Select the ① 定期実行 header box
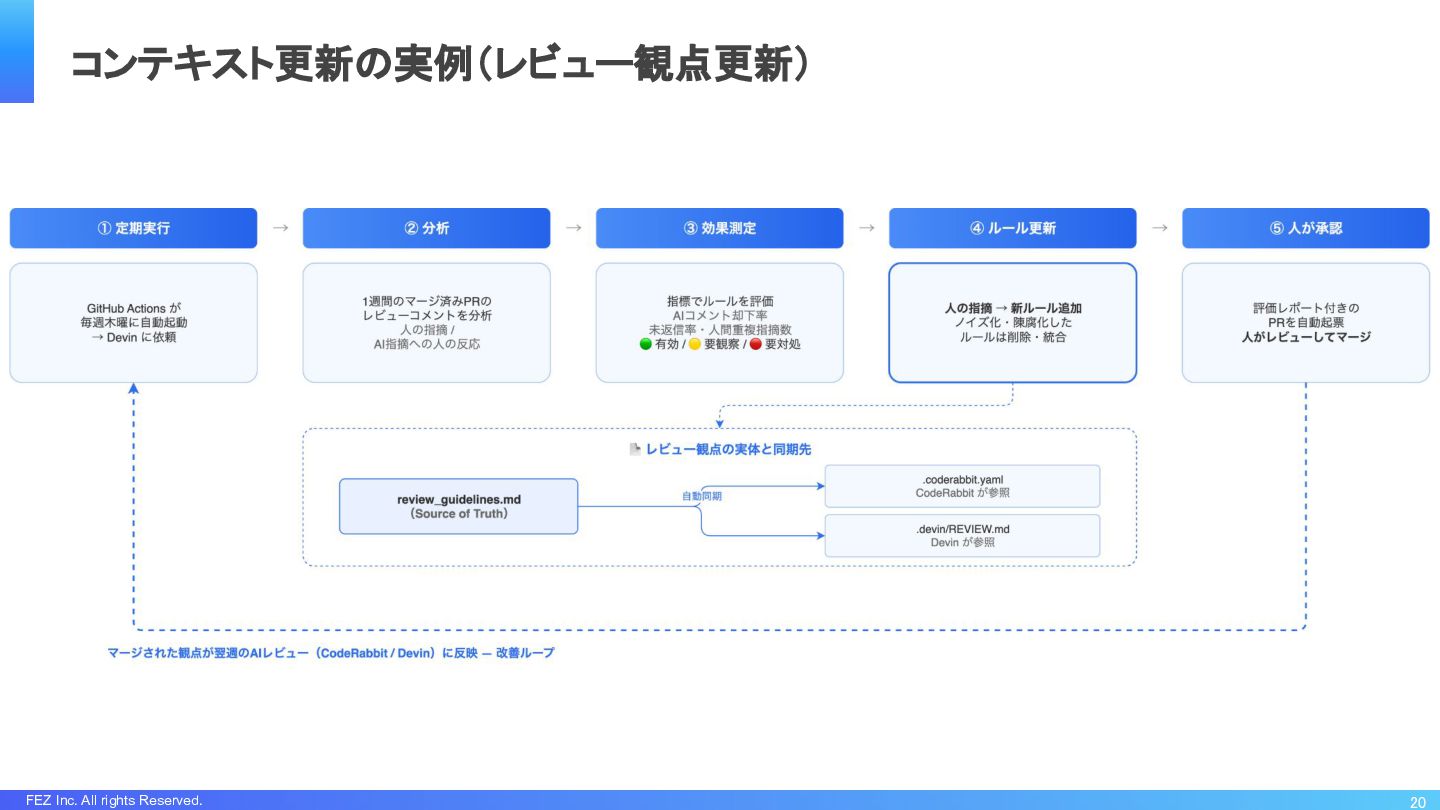Screen dimensions: 1440x810 point(133,228)
